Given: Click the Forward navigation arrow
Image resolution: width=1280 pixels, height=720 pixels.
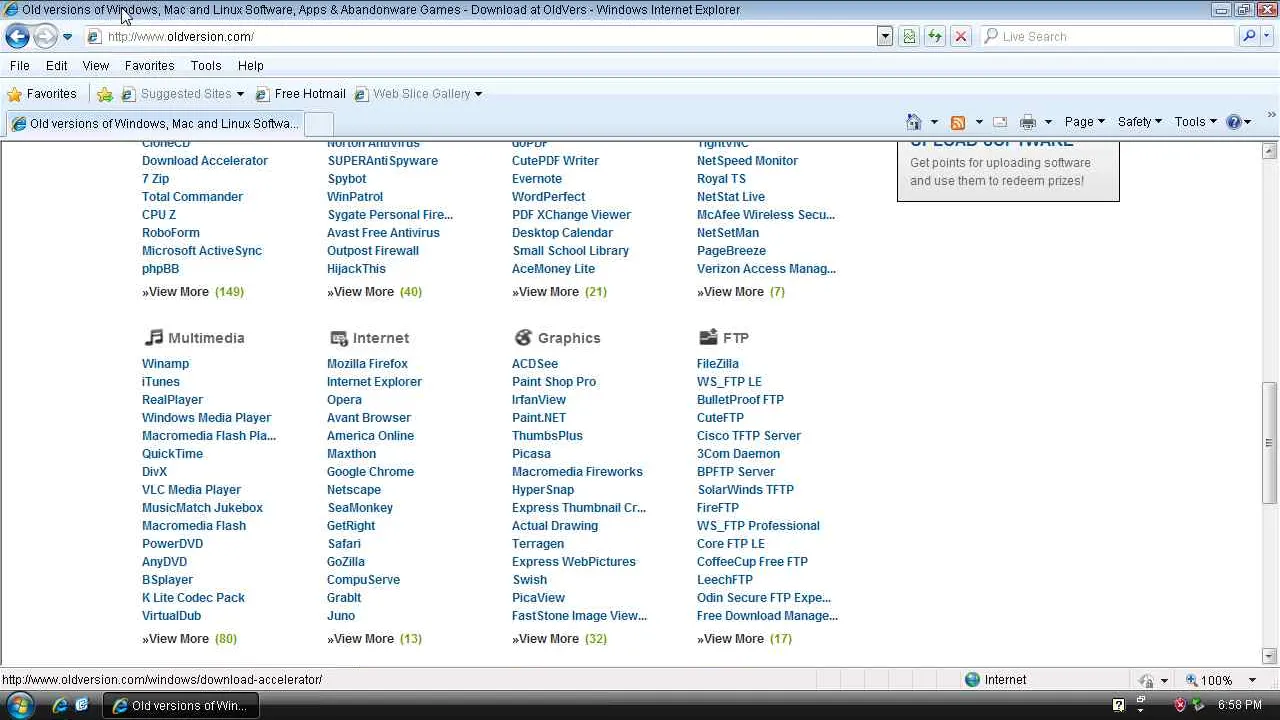Looking at the screenshot, I should pyautogui.click(x=45, y=37).
